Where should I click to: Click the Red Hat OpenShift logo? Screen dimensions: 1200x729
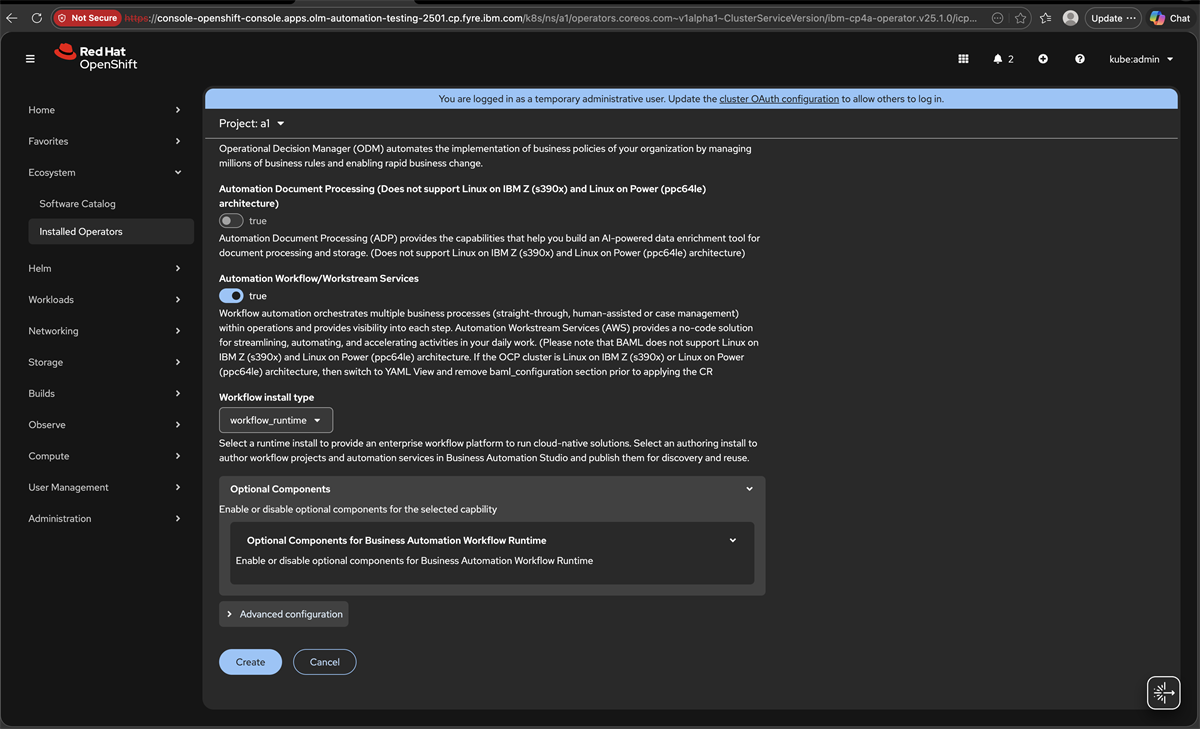[x=96, y=57]
